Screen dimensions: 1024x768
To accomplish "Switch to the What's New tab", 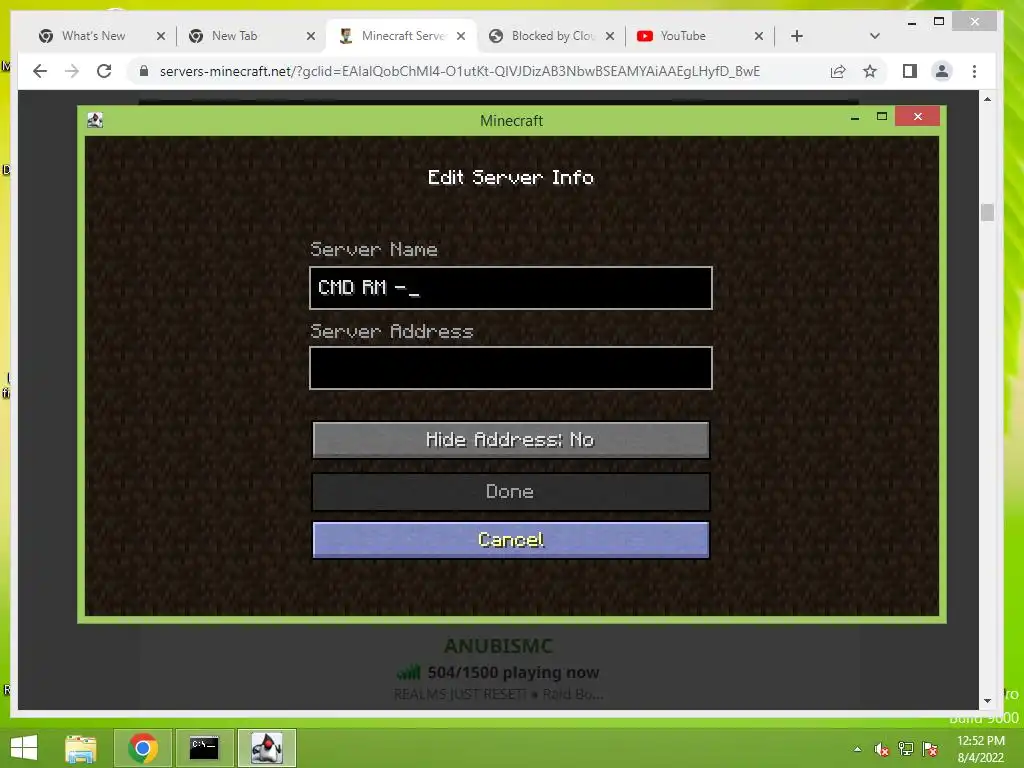I will [93, 36].
